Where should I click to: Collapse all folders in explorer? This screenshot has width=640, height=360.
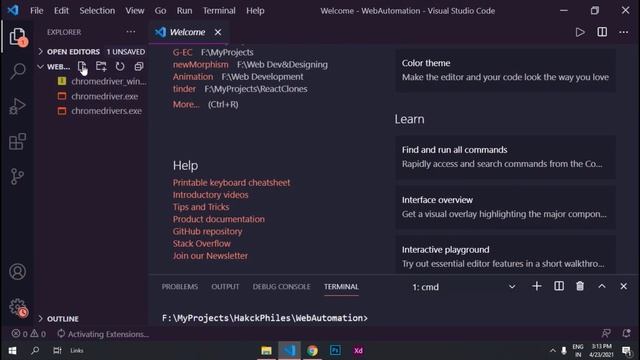pos(139,66)
